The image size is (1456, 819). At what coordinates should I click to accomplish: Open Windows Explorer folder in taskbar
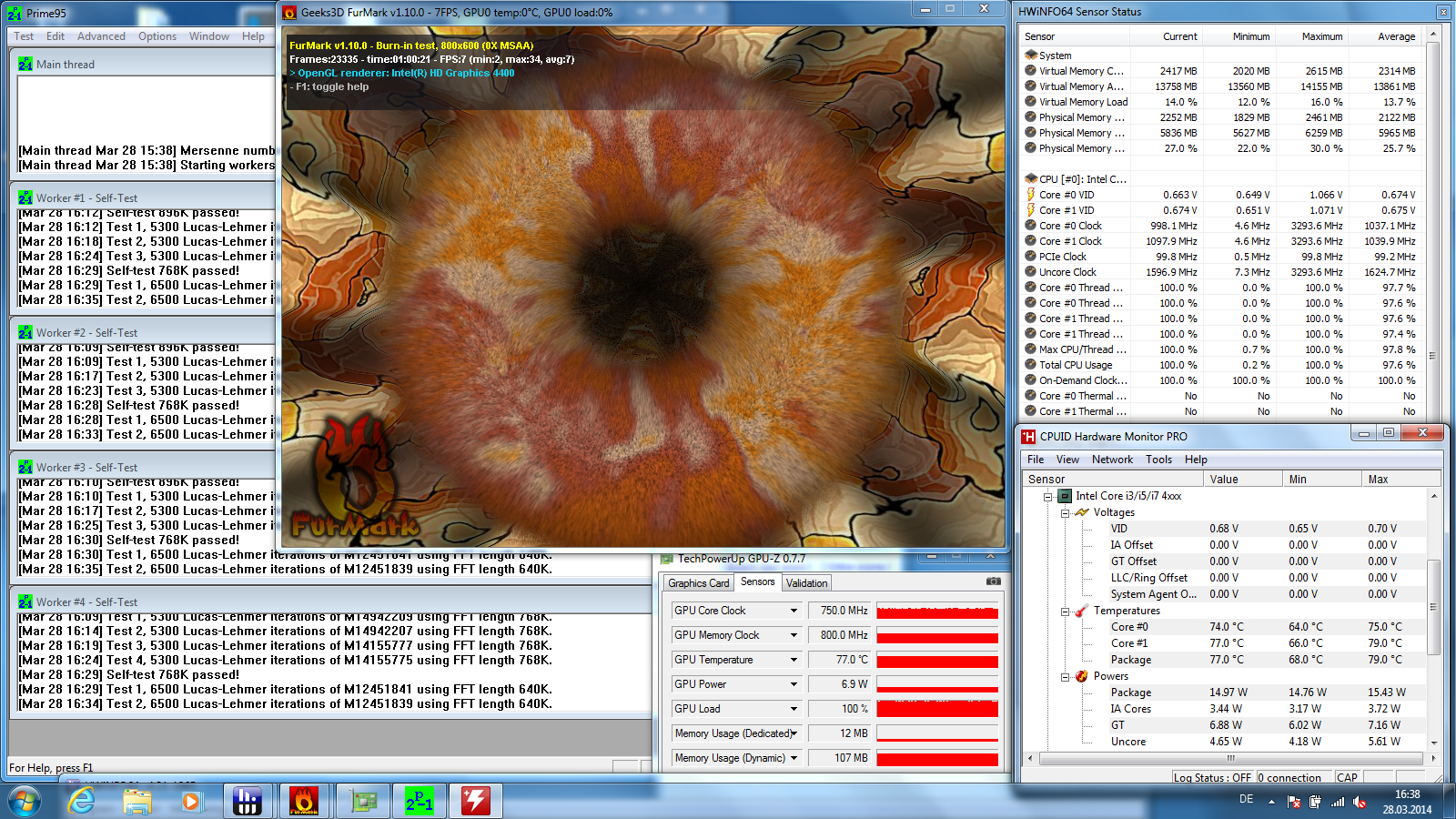pyautogui.click(x=137, y=801)
